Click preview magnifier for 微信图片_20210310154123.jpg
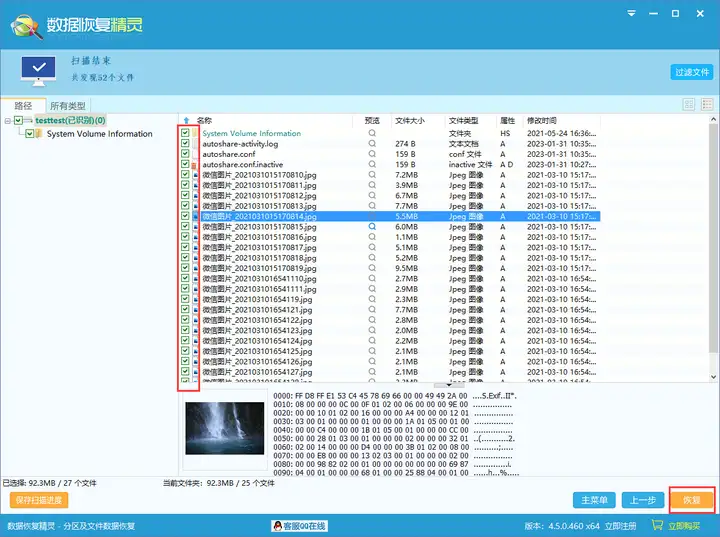 tap(372, 330)
